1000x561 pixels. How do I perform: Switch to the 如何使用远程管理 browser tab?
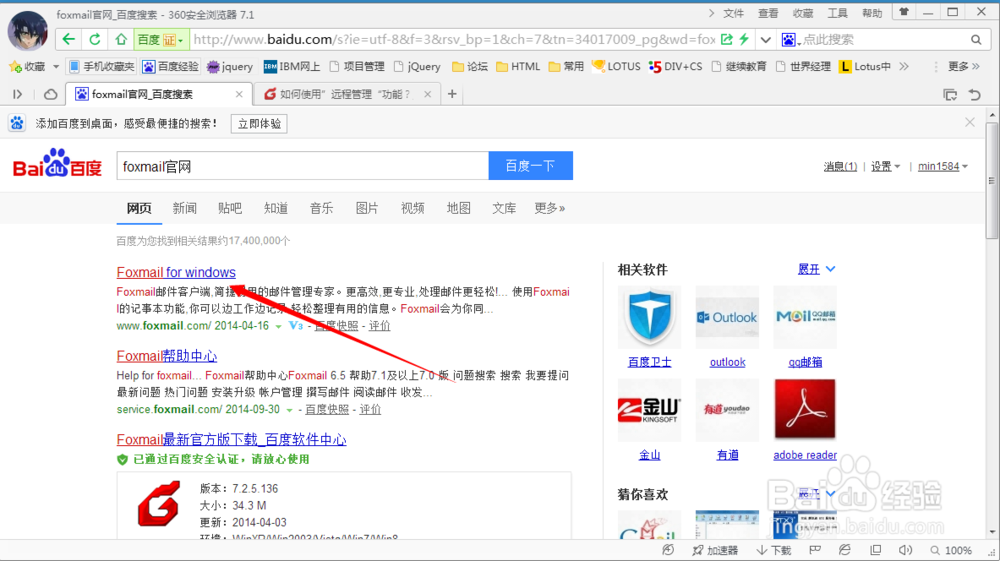(x=345, y=94)
